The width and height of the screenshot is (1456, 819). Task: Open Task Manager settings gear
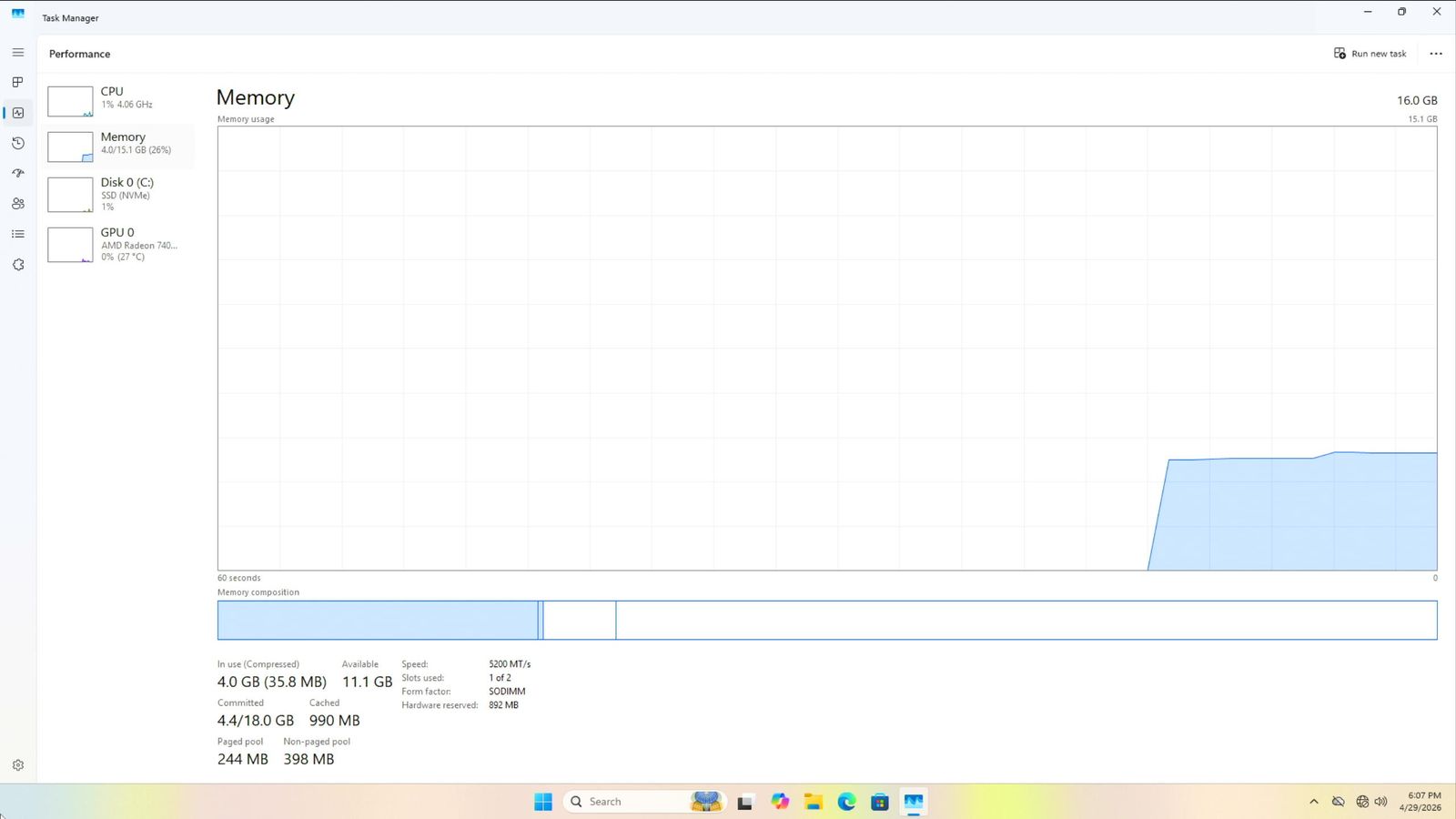(18, 765)
